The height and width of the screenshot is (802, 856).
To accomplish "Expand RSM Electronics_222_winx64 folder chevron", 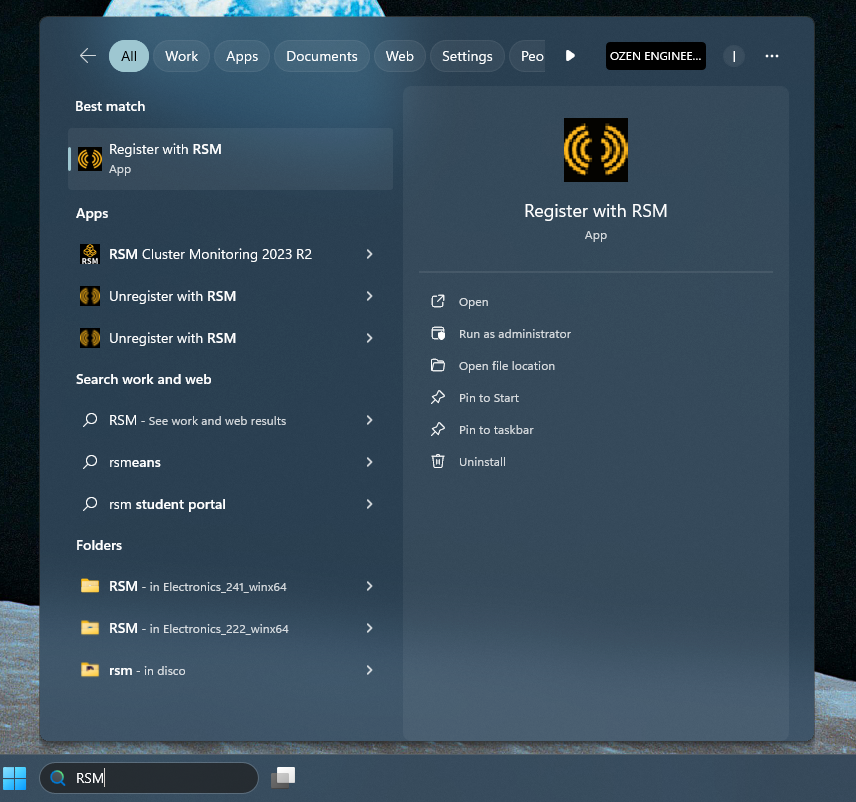I will [370, 628].
